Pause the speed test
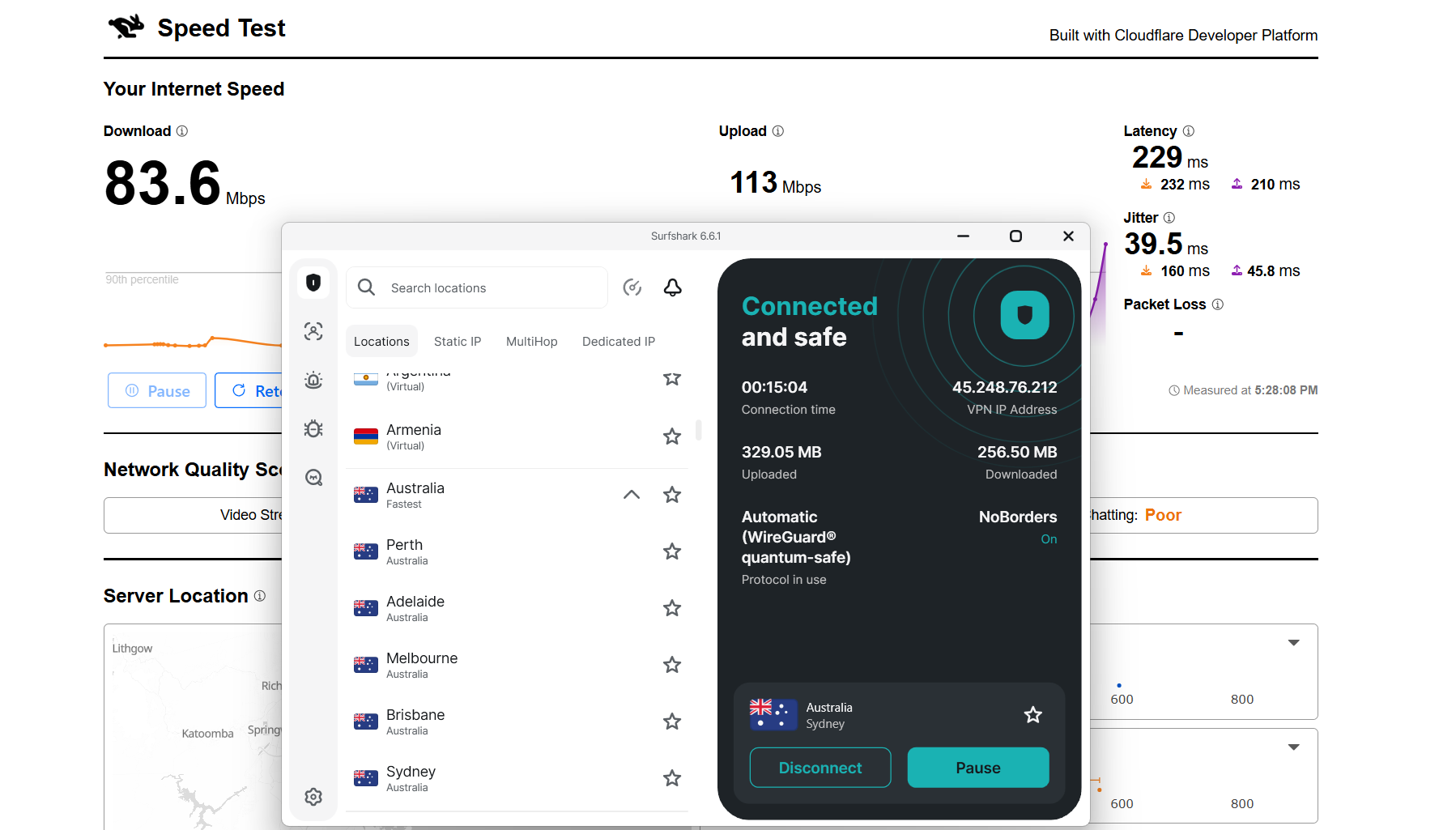This screenshot has height=830, width=1456. pyautogui.click(x=157, y=390)
